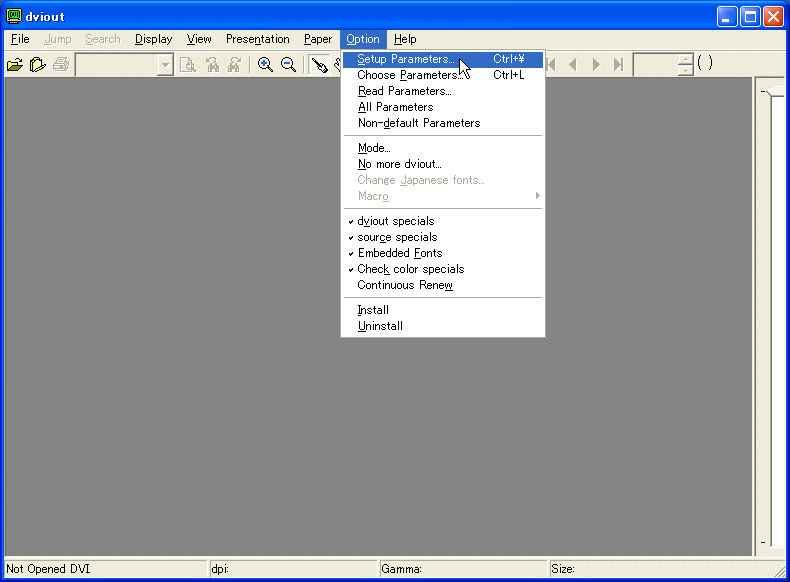This screenshot has height=582, width=790.
Task: Uncheck Embedded Fonts in the menu
Action: tap(399, 253)
